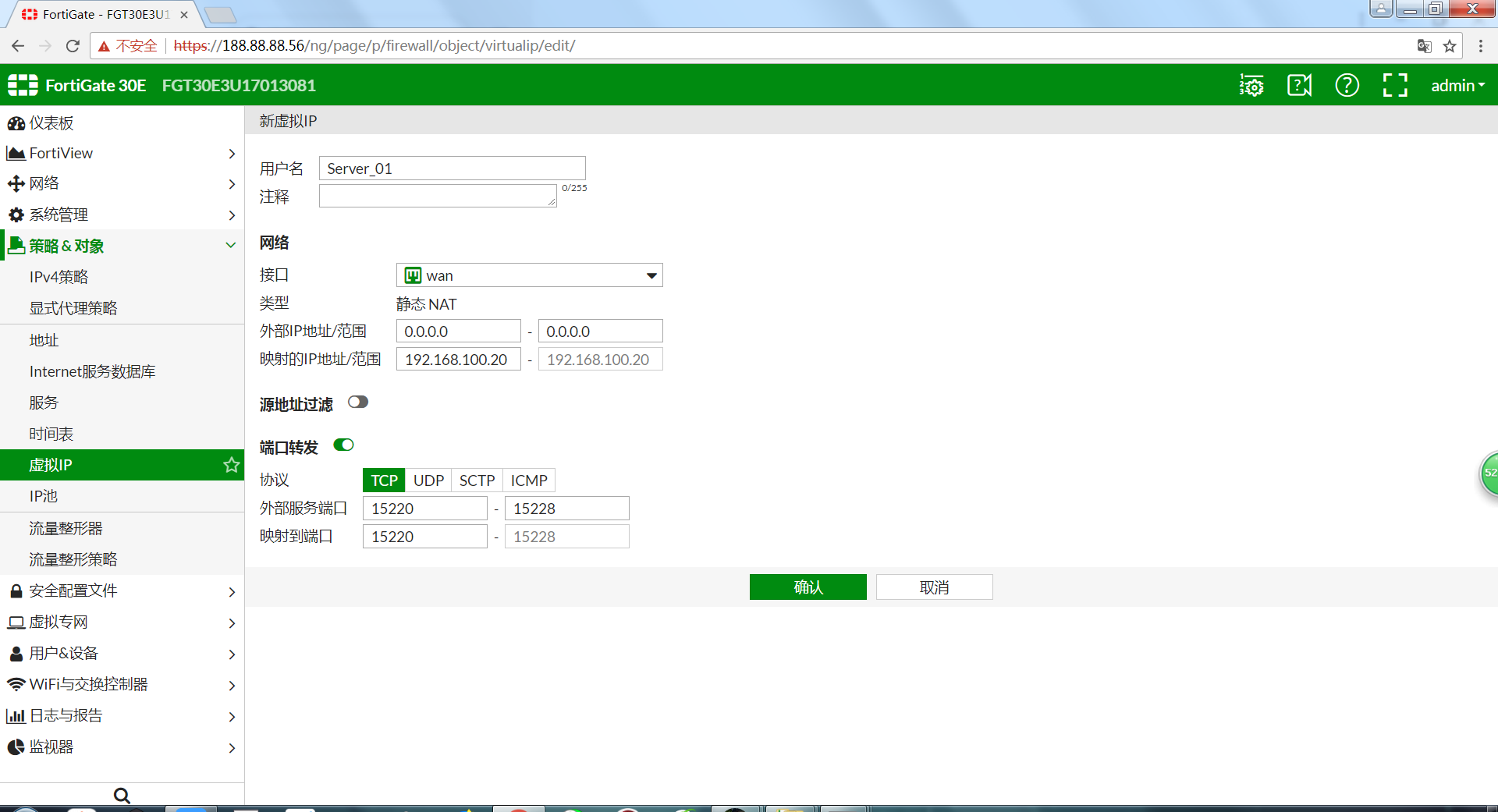This screenshot has height=812, width=1498.
Task: Select the TCP protocol option
Action: [x=384, y=480]
